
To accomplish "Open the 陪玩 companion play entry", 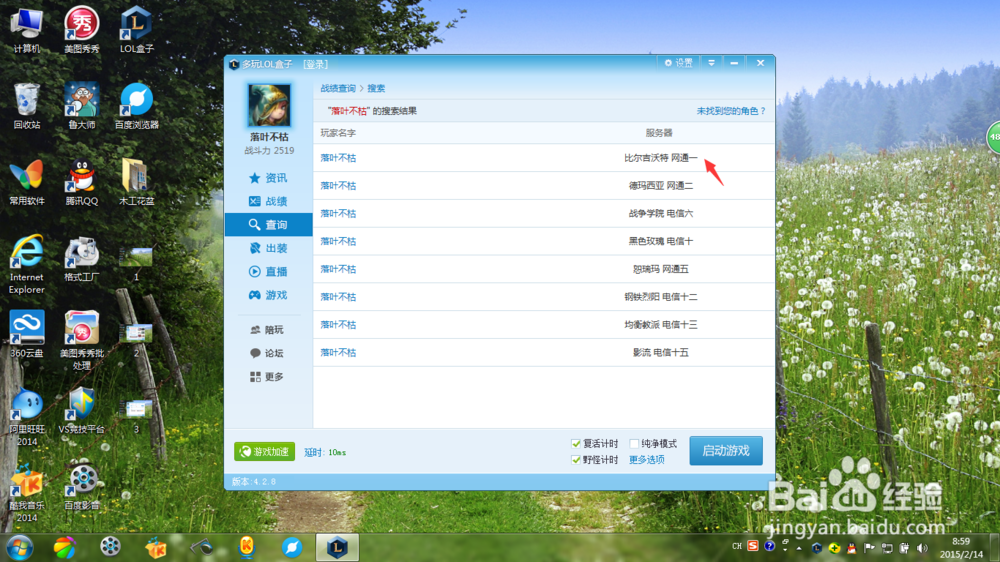I will tap(268, 330).
